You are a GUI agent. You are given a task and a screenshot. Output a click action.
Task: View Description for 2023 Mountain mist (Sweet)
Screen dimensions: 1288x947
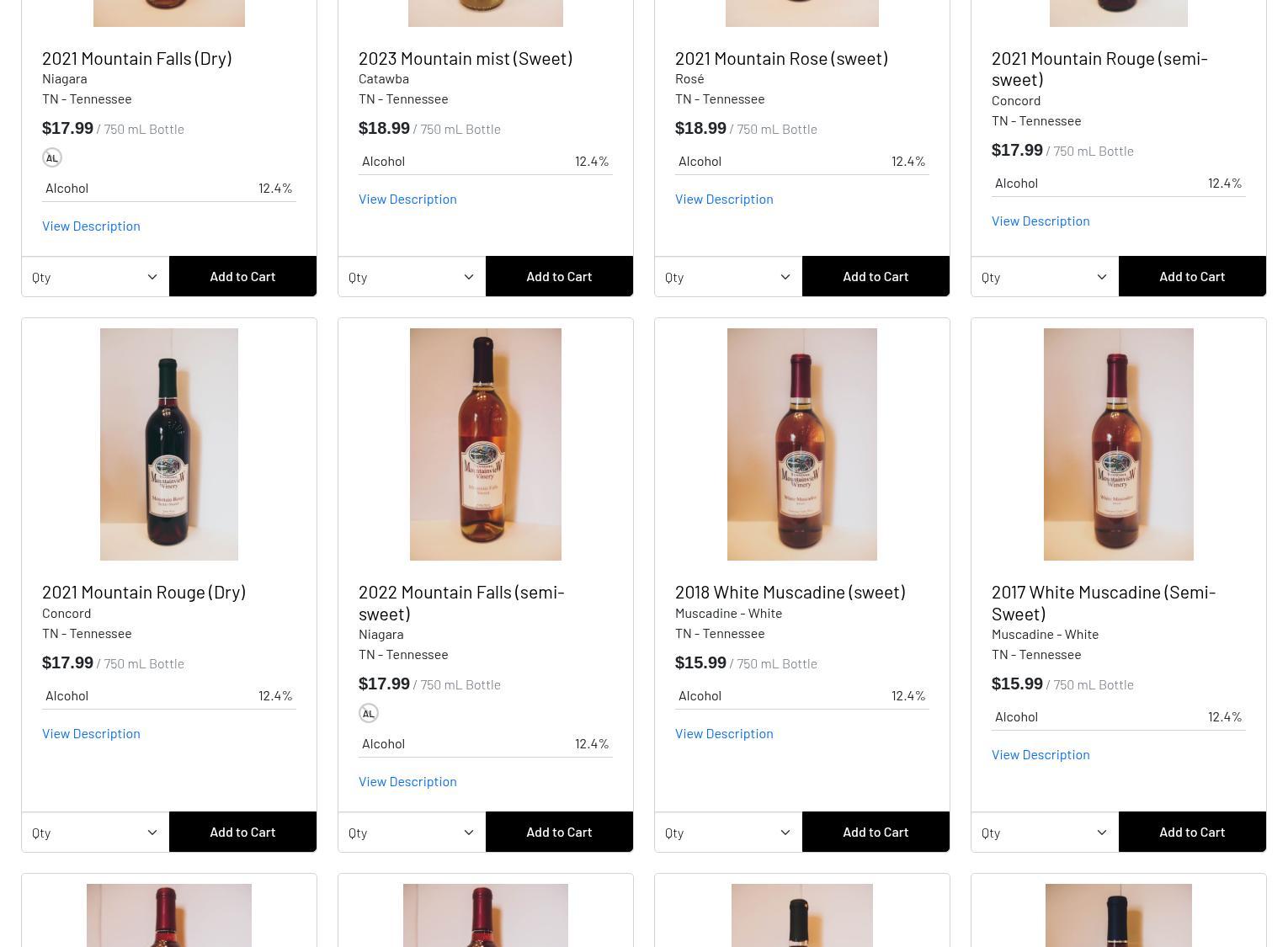pyautogui.click(x=407, y=199)
